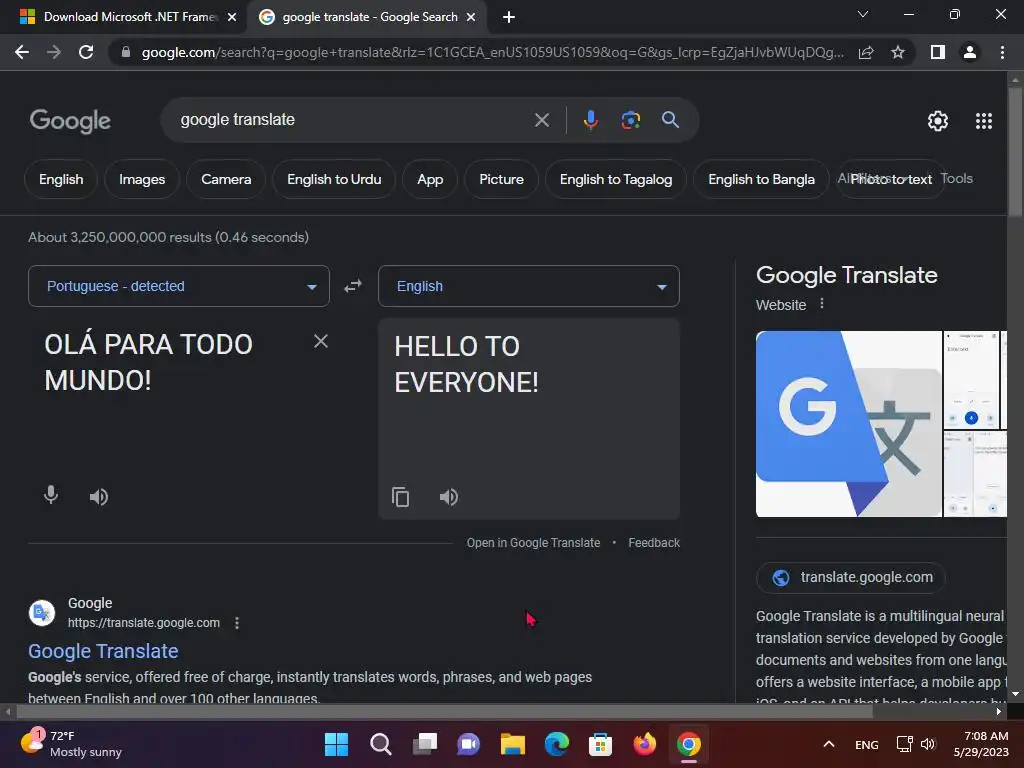Open options menu for translate.google.com result
Screen dimensions: 1024x768
pos(237,623)
